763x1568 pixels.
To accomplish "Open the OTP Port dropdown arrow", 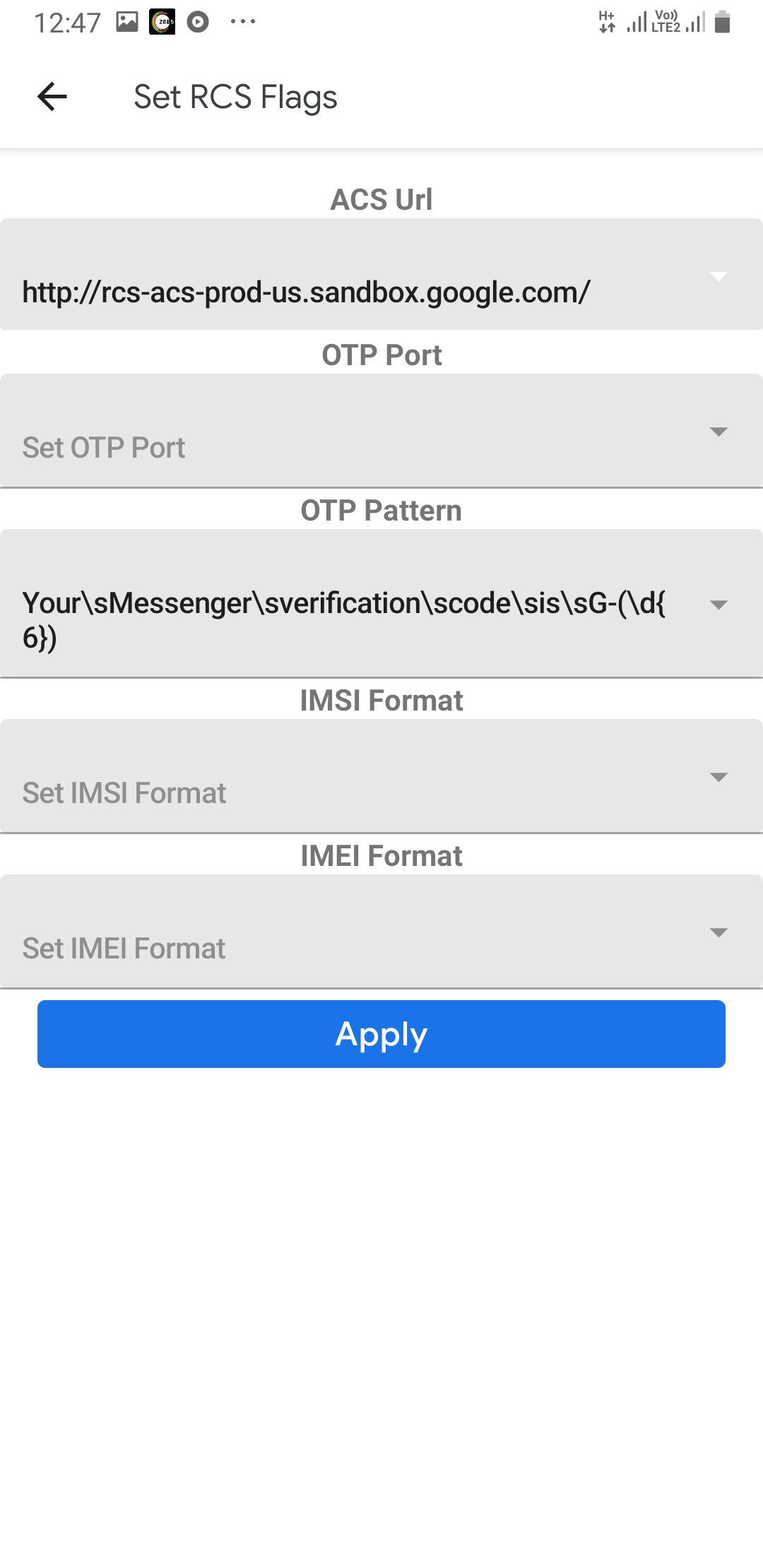I will click(x=718, y=432).
